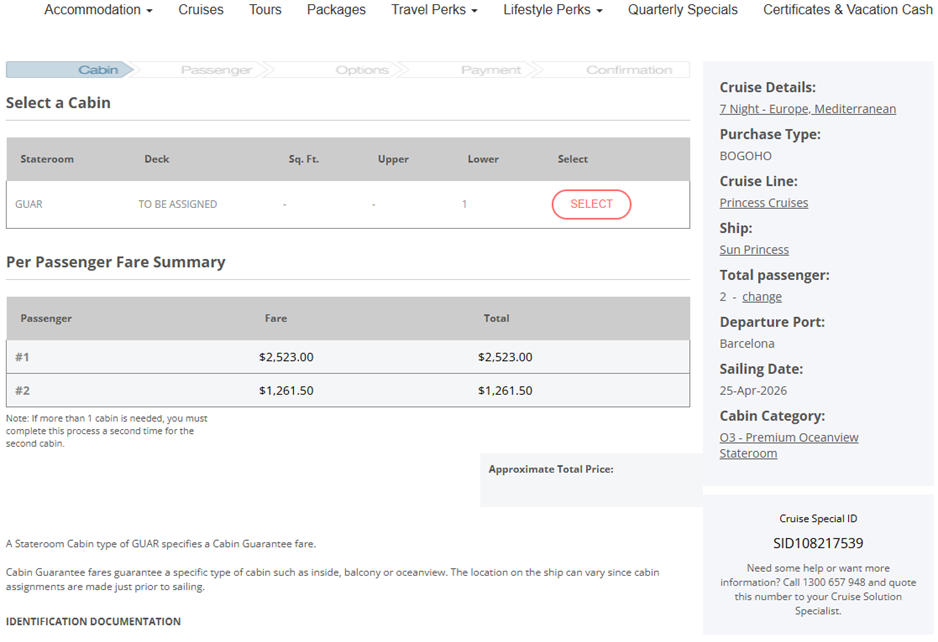Click the 7 Night Europe Mediterranean link

[x=807, y=109]
